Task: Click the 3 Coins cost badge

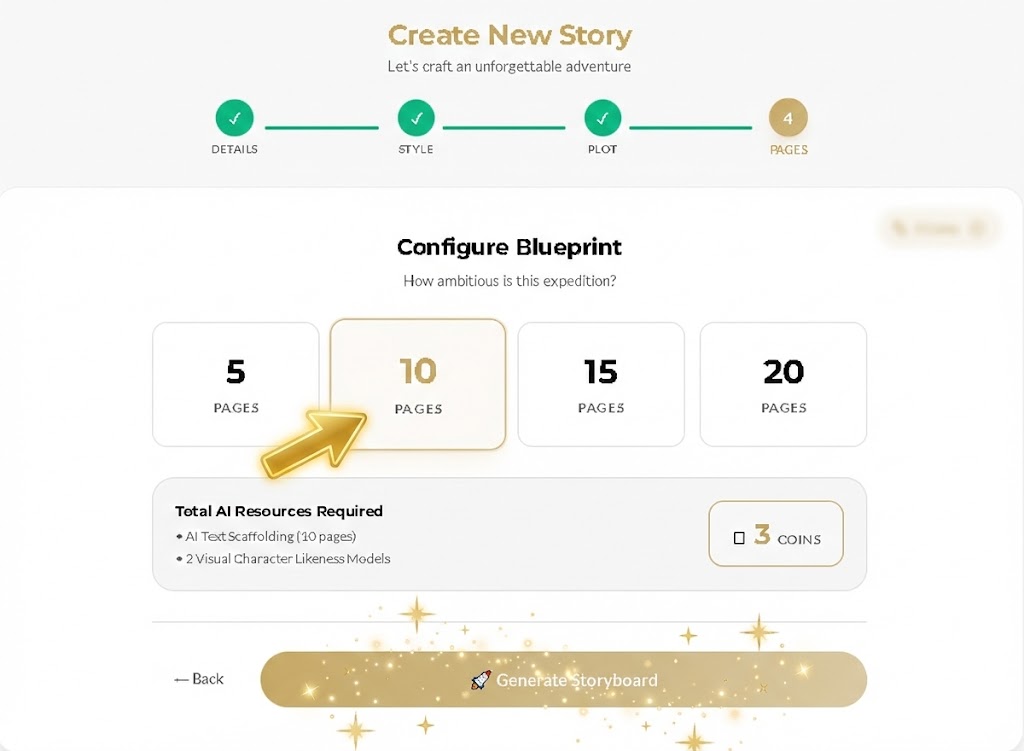Action: coord(776,534)
